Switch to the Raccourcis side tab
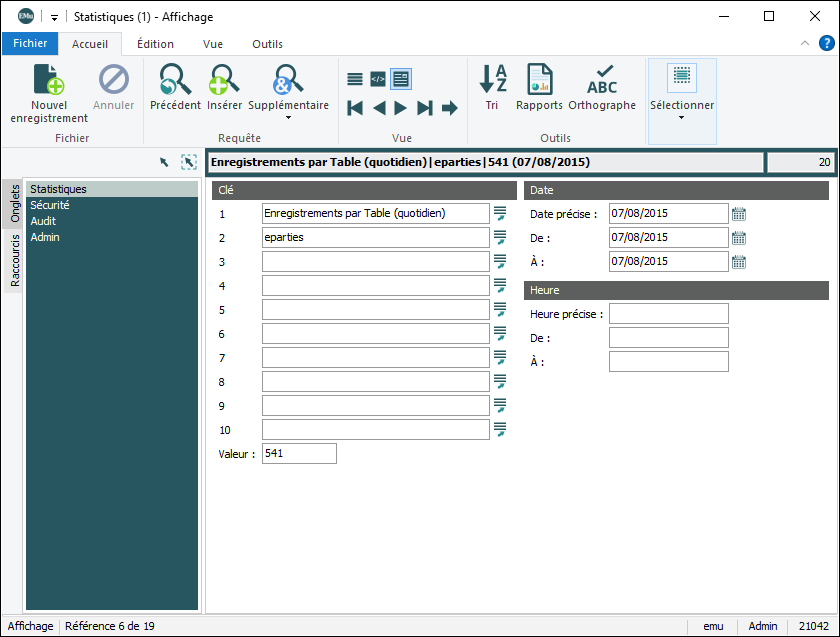840x637 pixels. pyautogui.click(x=15, y=260)
